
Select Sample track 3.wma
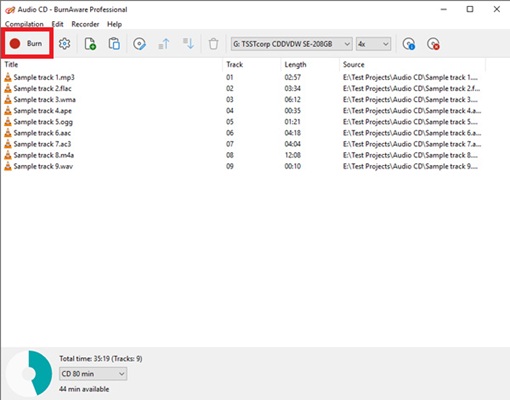pos(44,99)
